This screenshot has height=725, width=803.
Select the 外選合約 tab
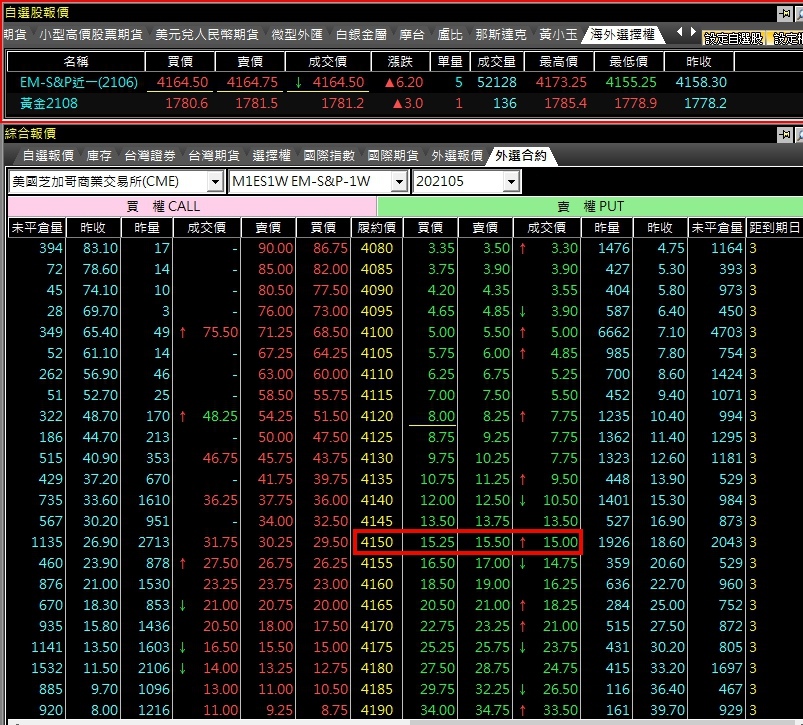(521, 155)
